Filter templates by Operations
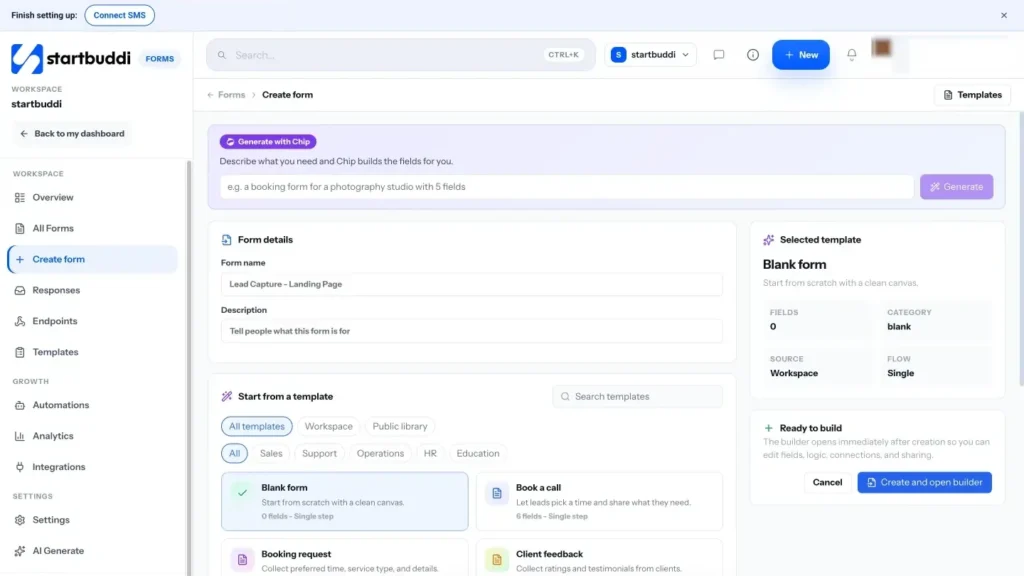Screen dimensions: 1024x576 coord(380,453)
